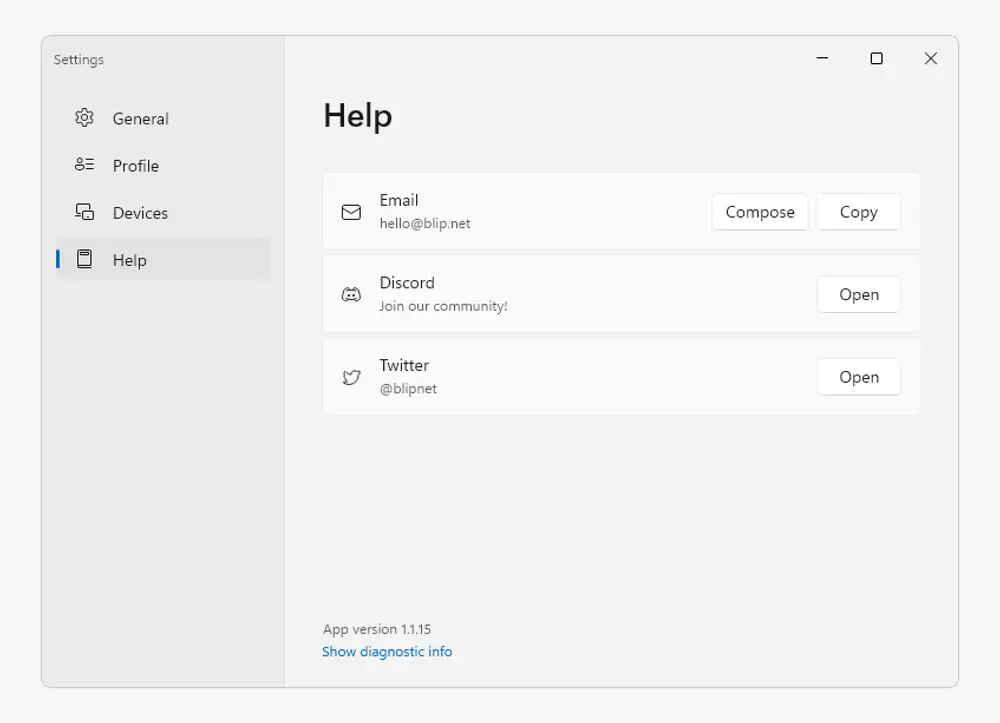Click the App version 1.1.15 text
This screenshot has height=723, width=1000.
(377, 629)
